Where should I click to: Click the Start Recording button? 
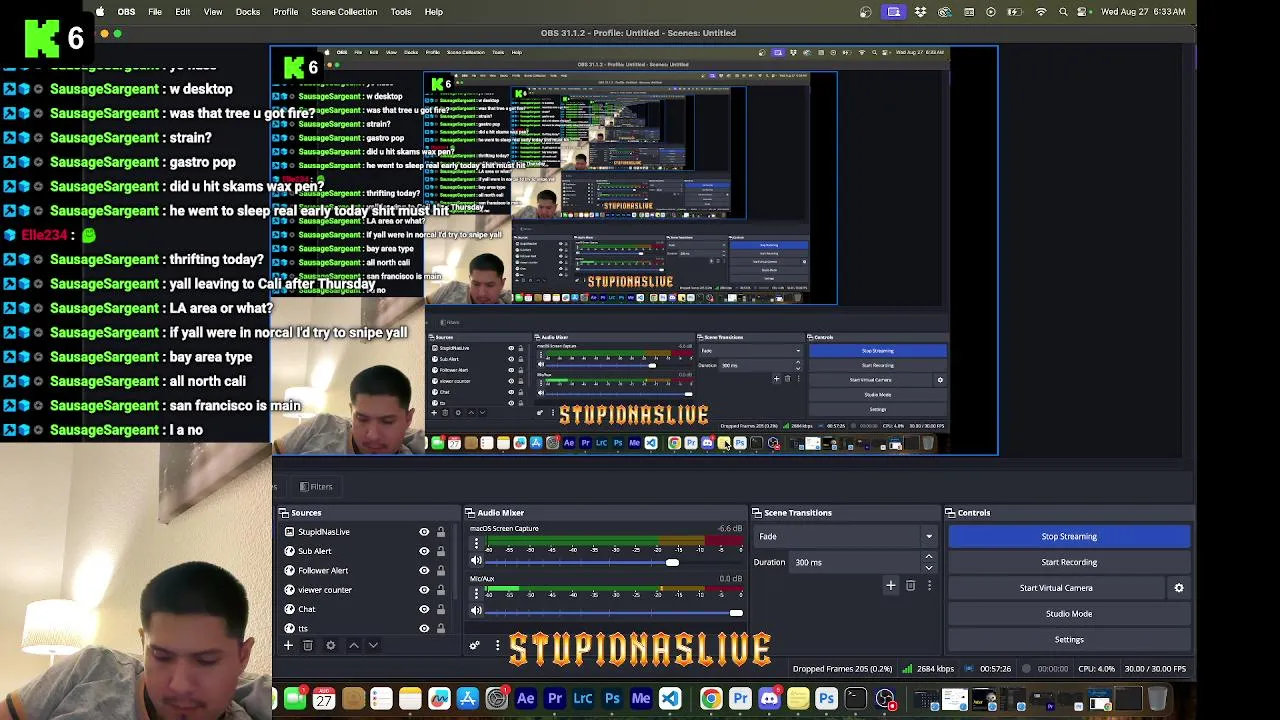click(1069, 562)
